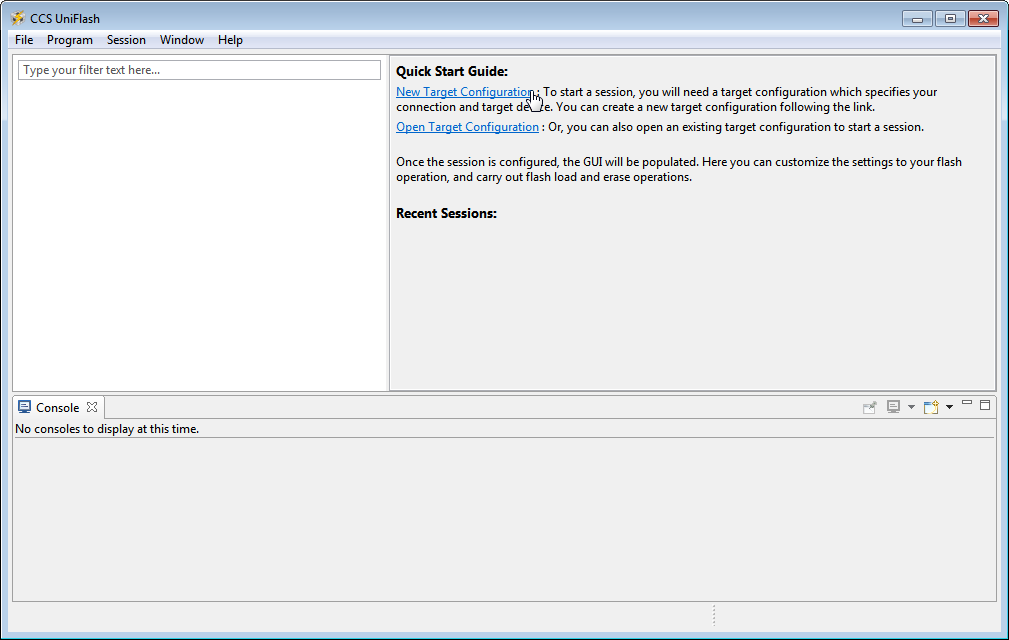Viewport: 1009px width, 640px height.
Task: Open the Open Console dropdown arrow
Action: pos(948,406)
